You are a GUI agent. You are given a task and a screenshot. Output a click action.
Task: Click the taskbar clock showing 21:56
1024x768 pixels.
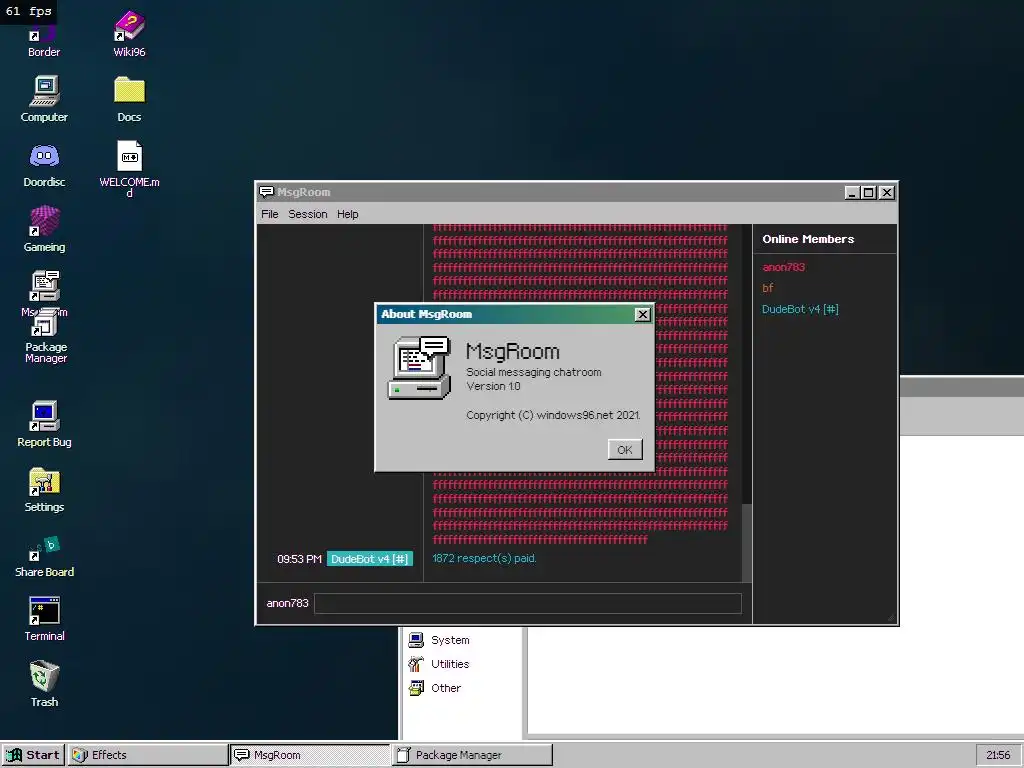pyautogui.click(x=999, y=755)
